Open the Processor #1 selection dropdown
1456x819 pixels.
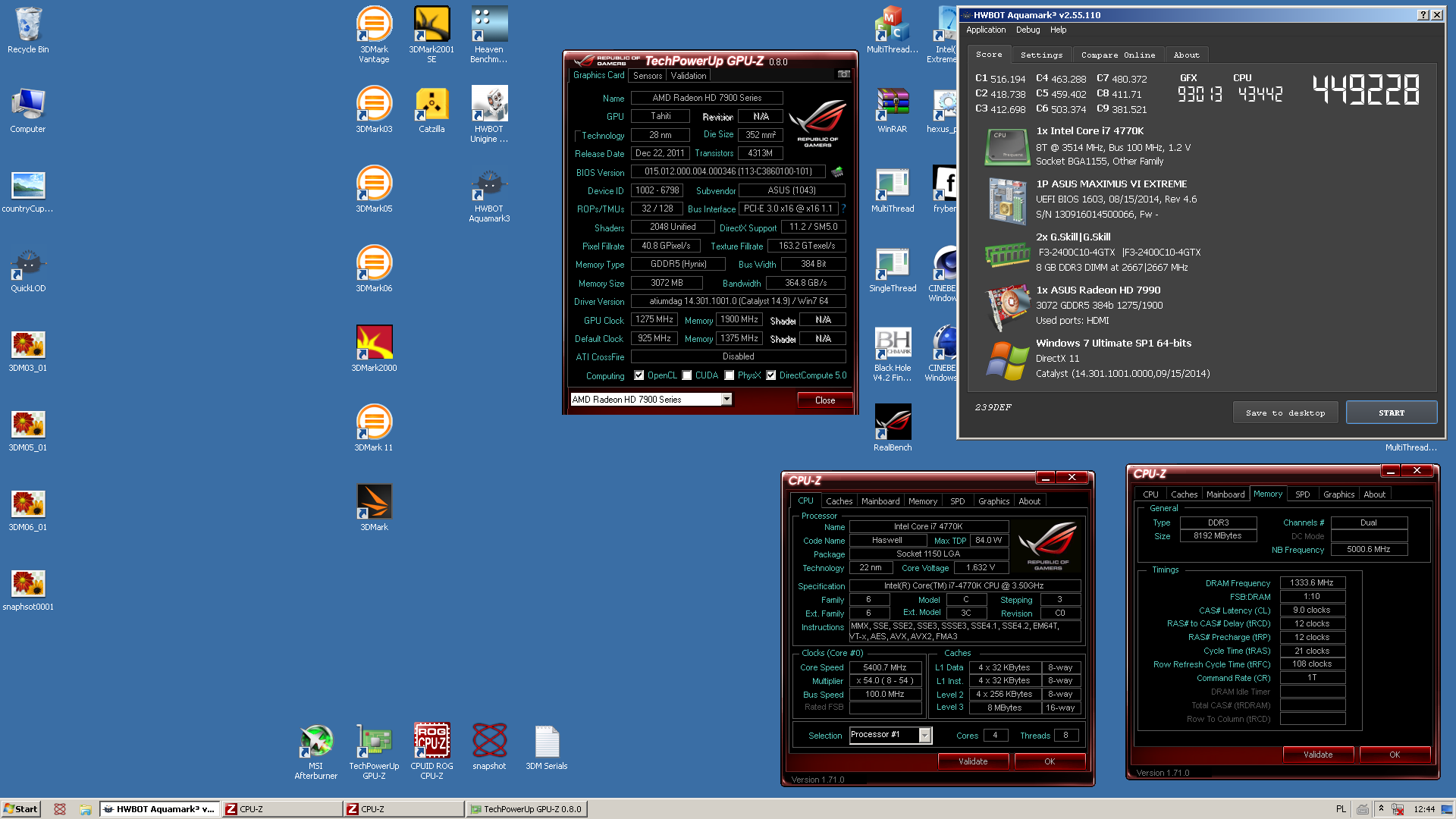924,735
